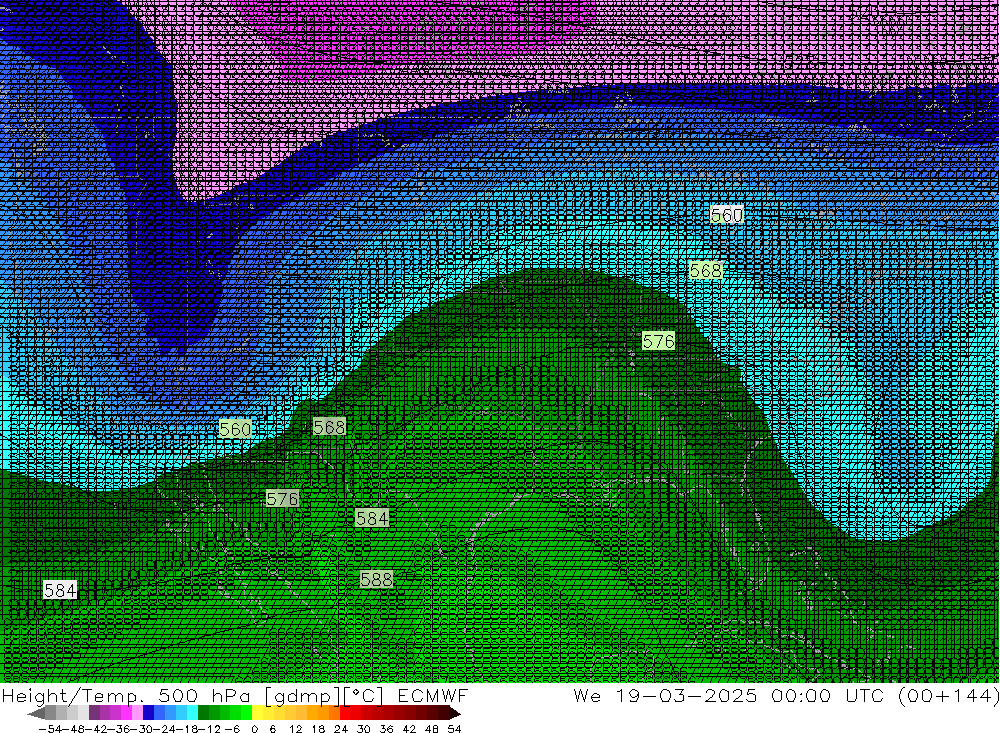
Task: Click the 584 label just above 588
Action: (372, 518)
